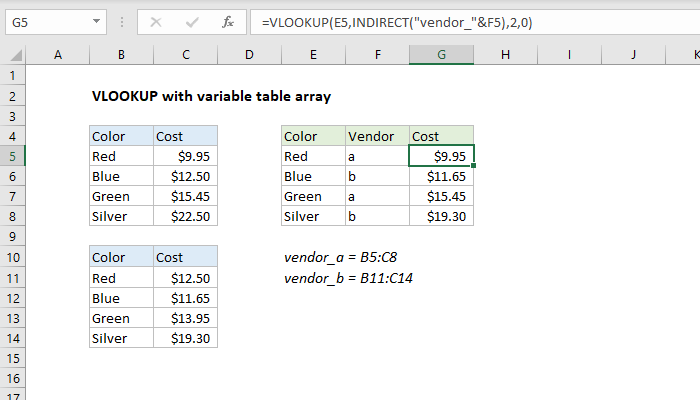Open the Insert Function fx icon
The width and height of the screenshot is (700, 400).
click(x=228, y=22)
